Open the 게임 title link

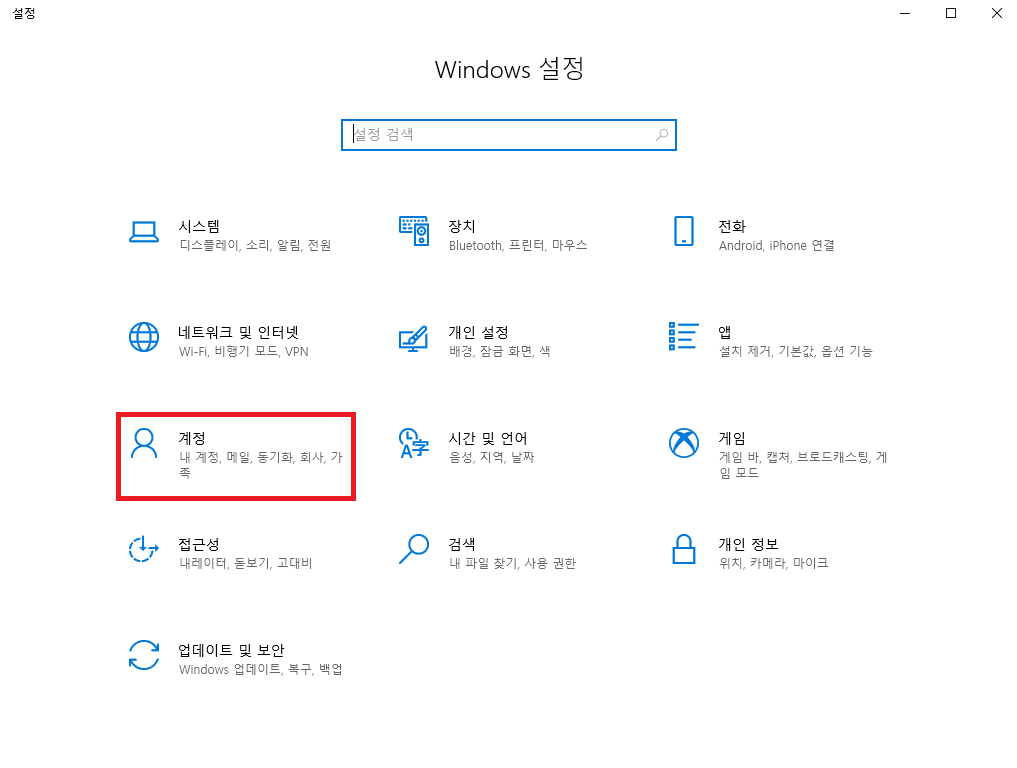(732, 438)
